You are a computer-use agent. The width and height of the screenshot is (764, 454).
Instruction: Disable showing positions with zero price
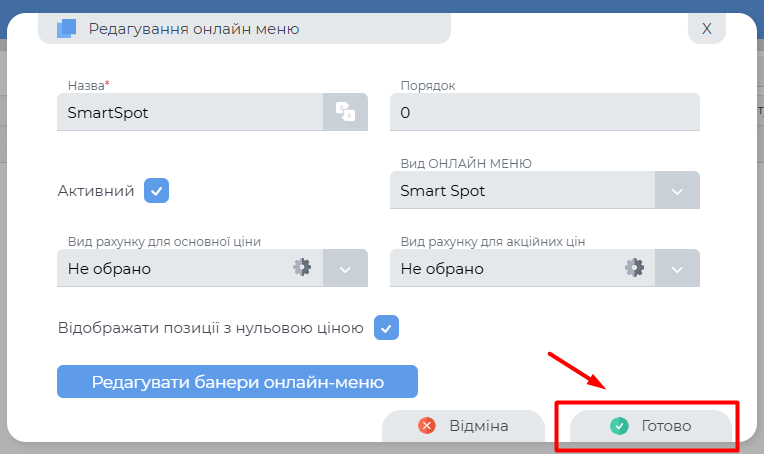386,327
